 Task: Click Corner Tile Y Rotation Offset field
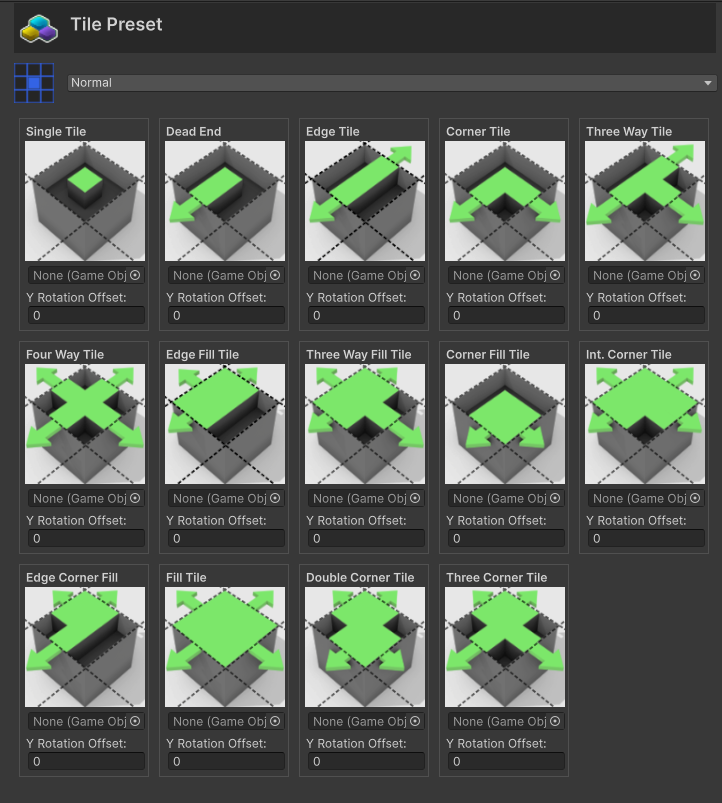[506, 315]
